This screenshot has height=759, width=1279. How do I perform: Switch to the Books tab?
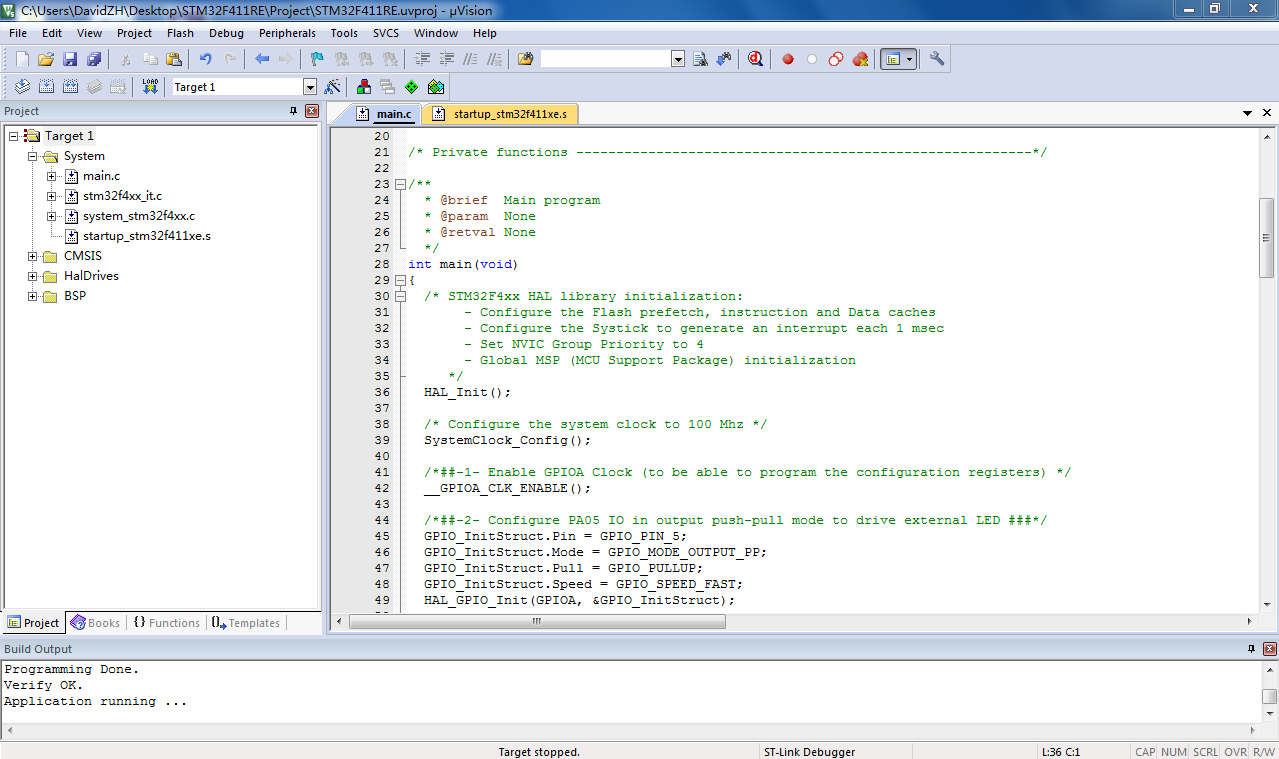tap(95, 622)
